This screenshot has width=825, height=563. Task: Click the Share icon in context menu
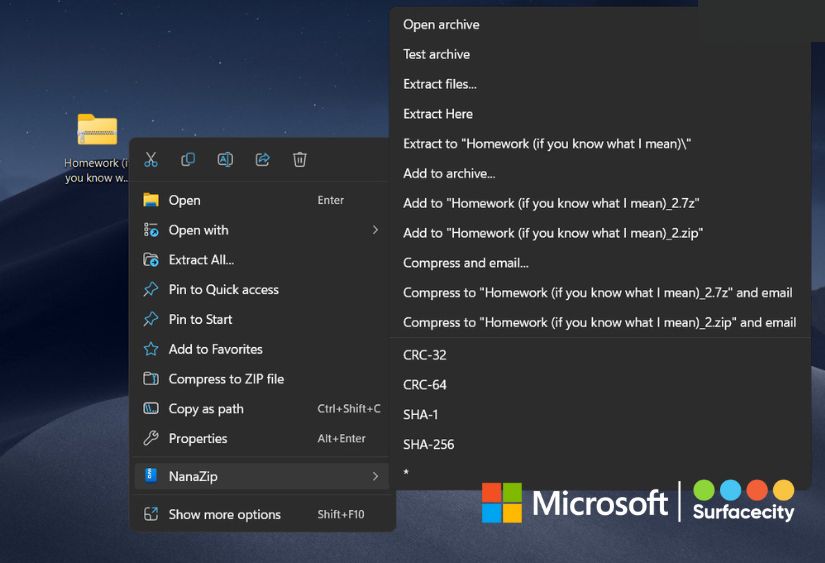(263, 160)
